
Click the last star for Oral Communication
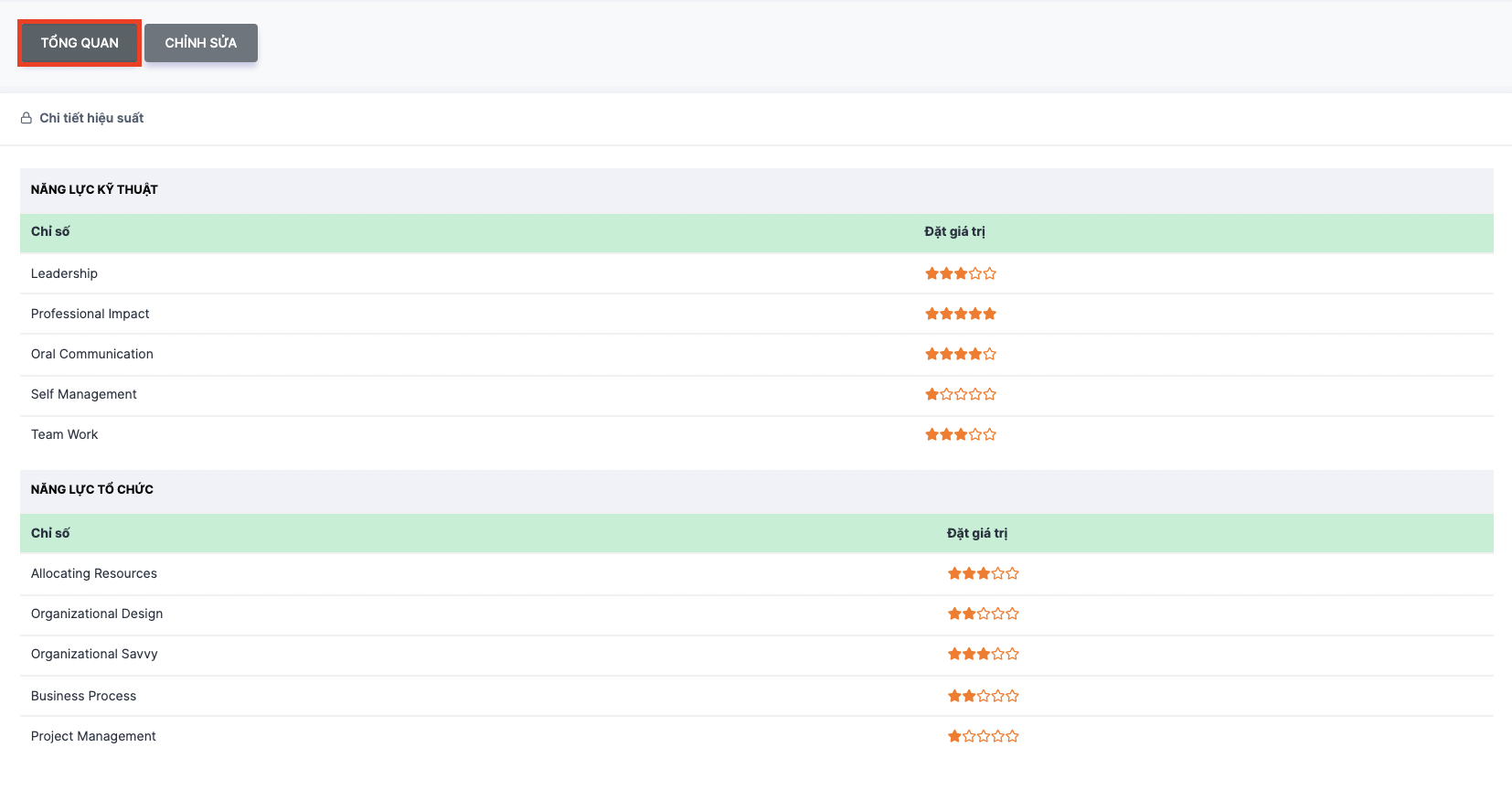tap(990, 354)
